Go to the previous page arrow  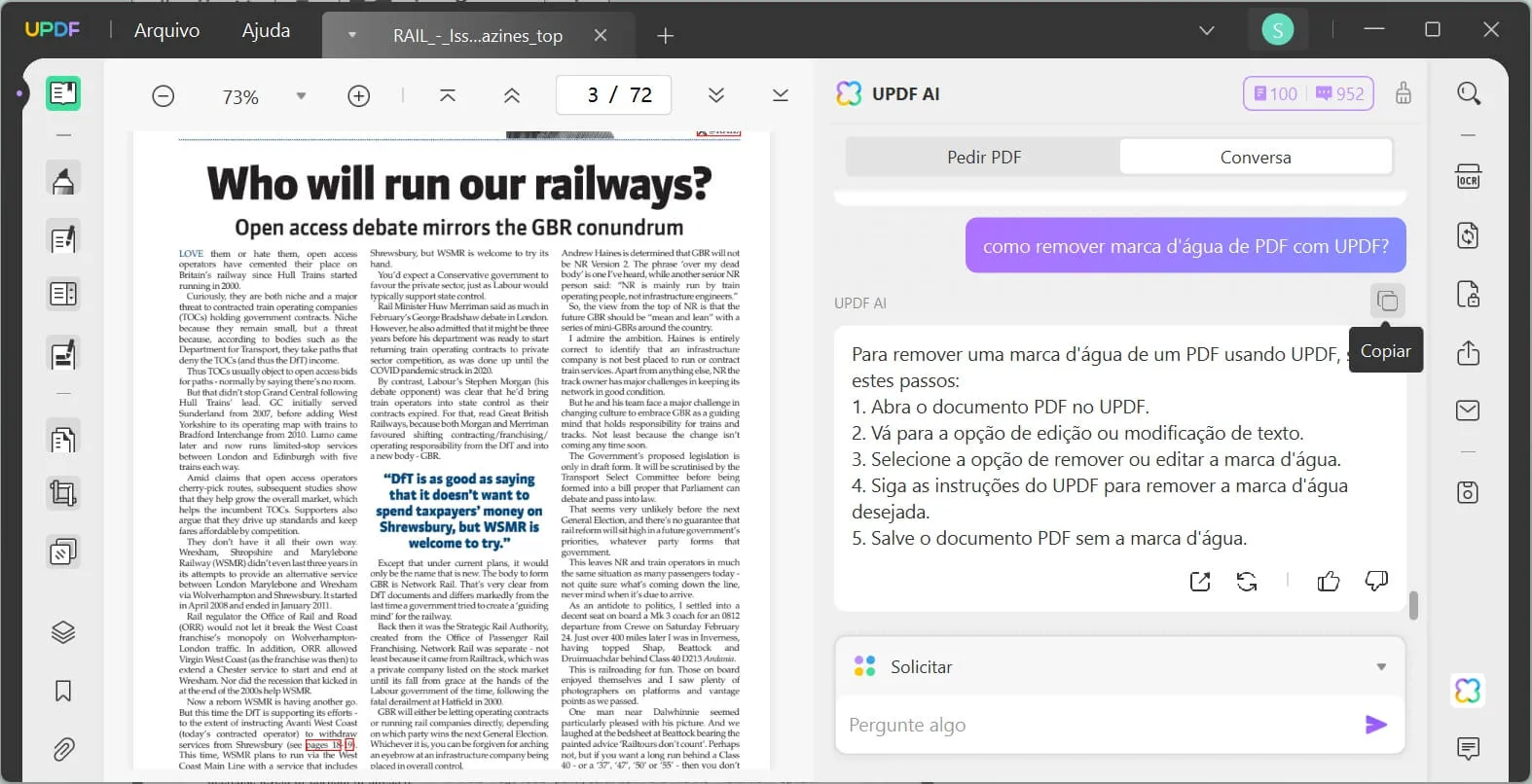coord(512,95)
